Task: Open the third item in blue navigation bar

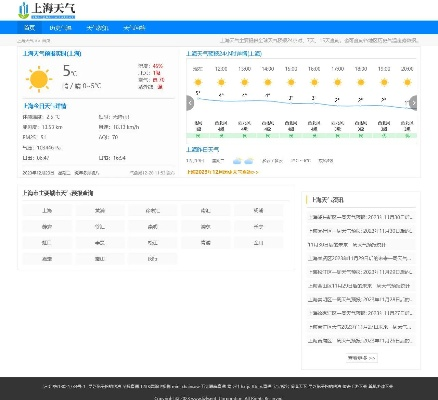Action: pos(97,28)
